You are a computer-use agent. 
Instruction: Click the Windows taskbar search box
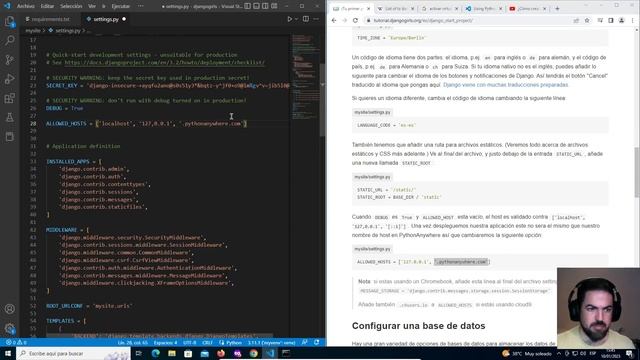coord(73,353)
